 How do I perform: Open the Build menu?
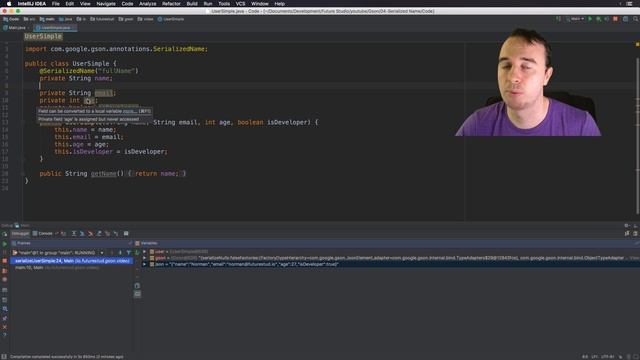pos(192,4)
